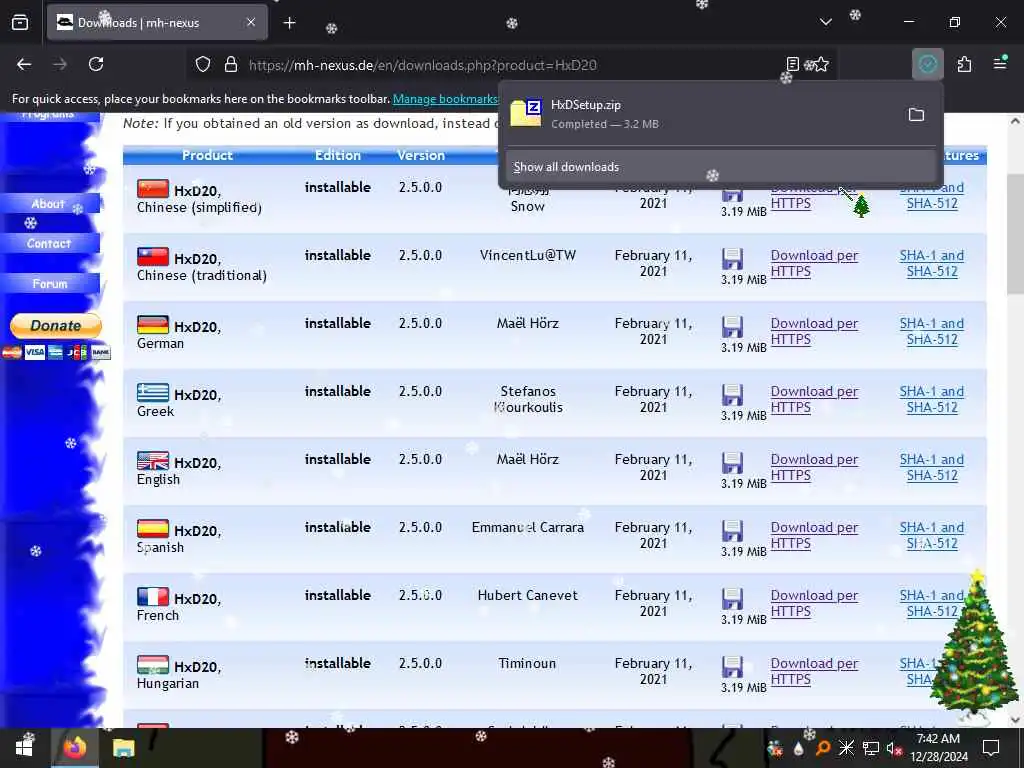Click the Downloads toolbar button
This screenshot has height=768, width=1024.
click(927, 64)
